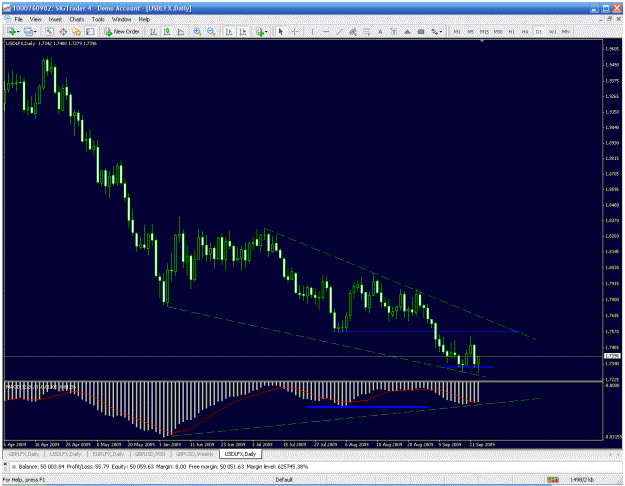Click the New Order button

click(x=122, y=31)
